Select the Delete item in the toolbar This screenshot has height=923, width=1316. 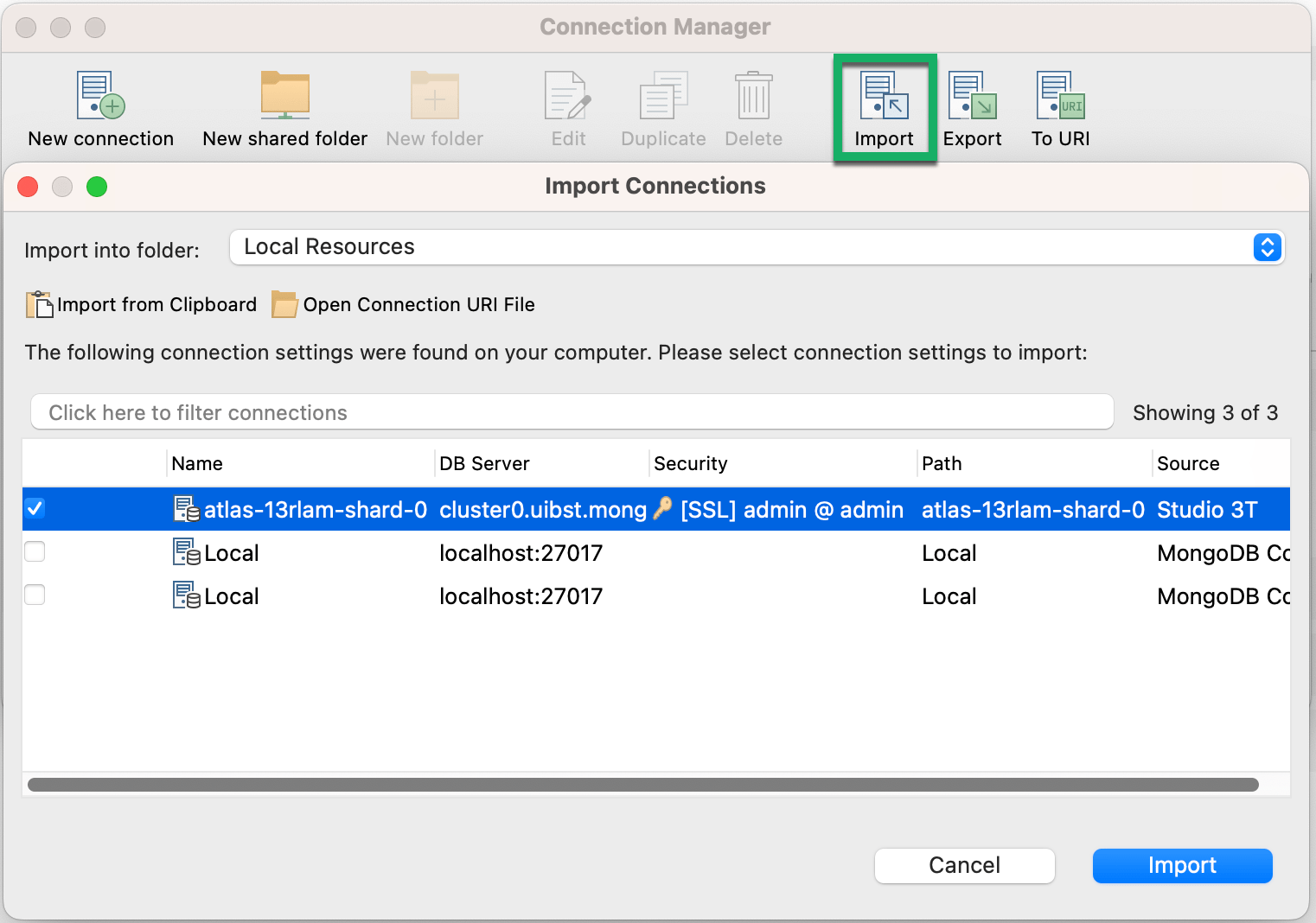[x=753, y=104]
